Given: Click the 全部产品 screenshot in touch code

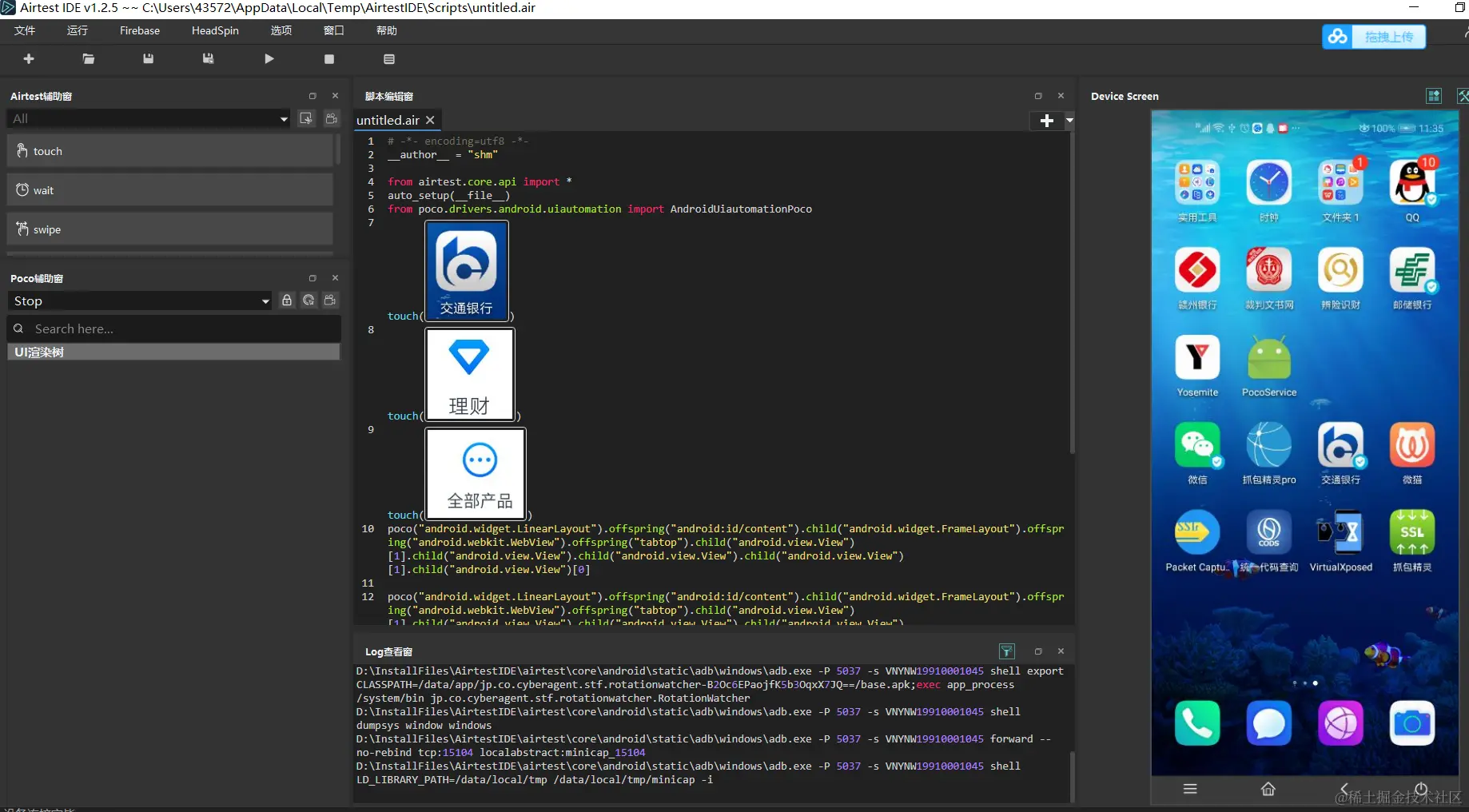Looking at the screenshot, I should (476, 473).
